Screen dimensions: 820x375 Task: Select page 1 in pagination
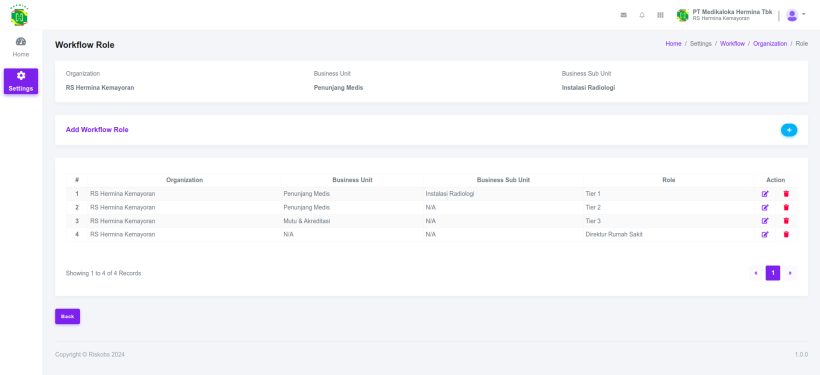pyautogui.click(x=773, y=273)
